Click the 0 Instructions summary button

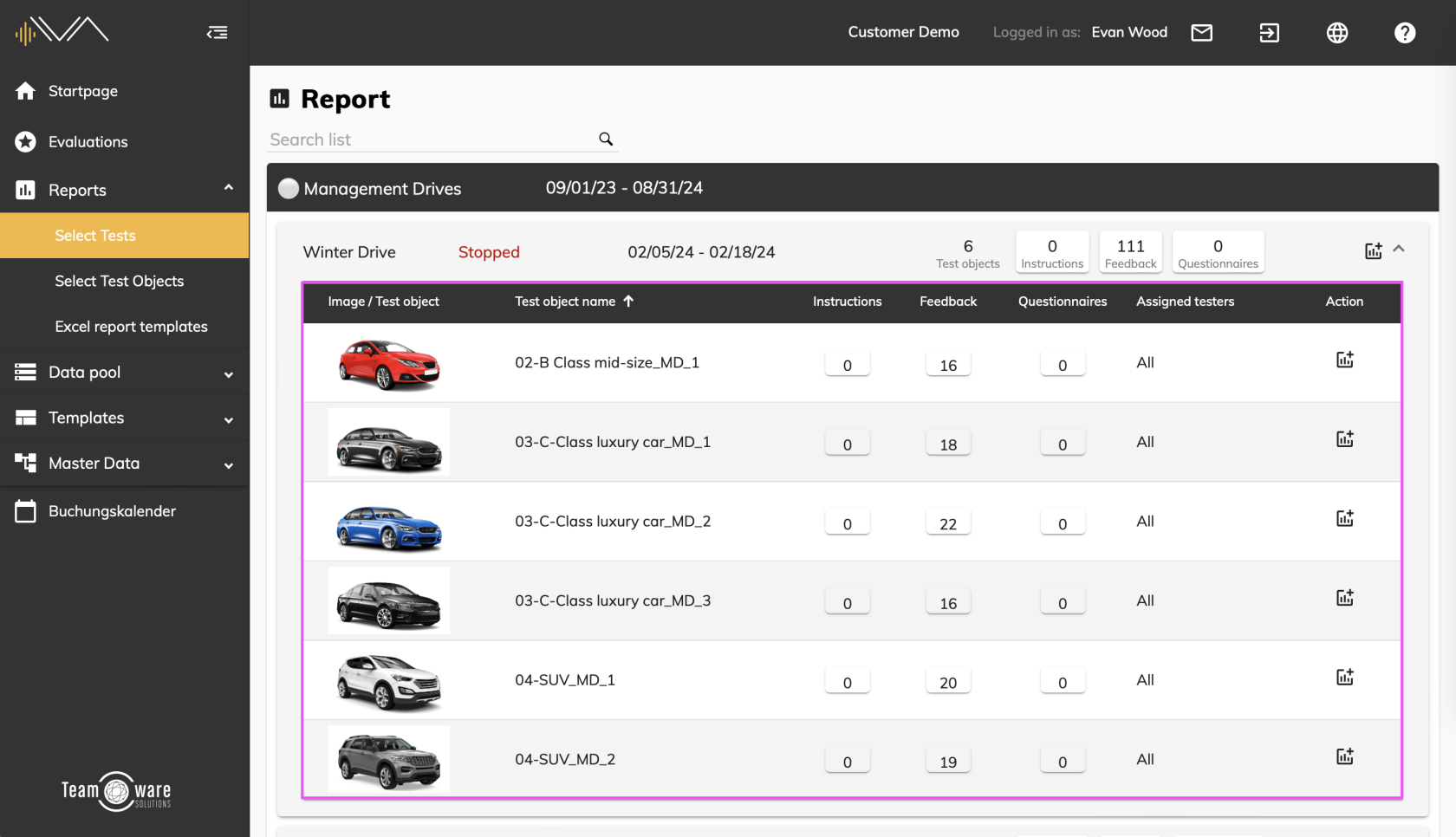(1052, 252)
